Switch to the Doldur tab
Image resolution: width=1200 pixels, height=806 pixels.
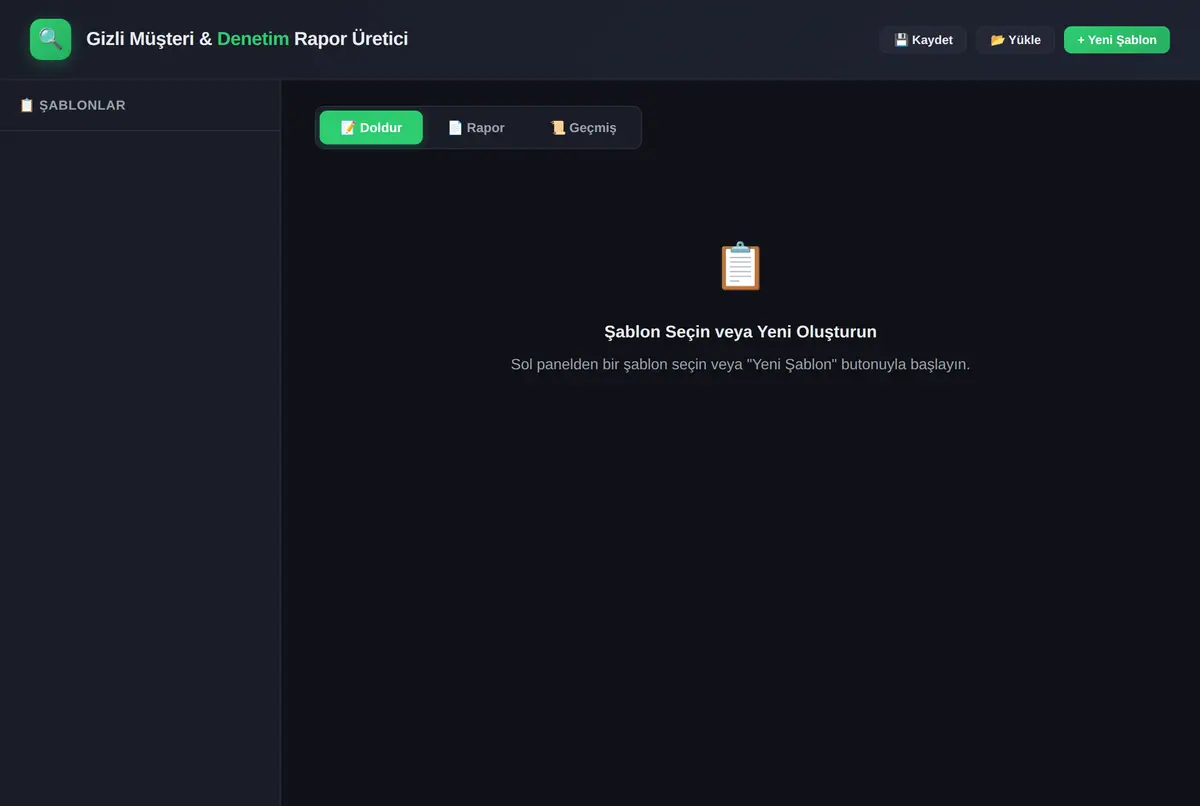tap(371, 128)
